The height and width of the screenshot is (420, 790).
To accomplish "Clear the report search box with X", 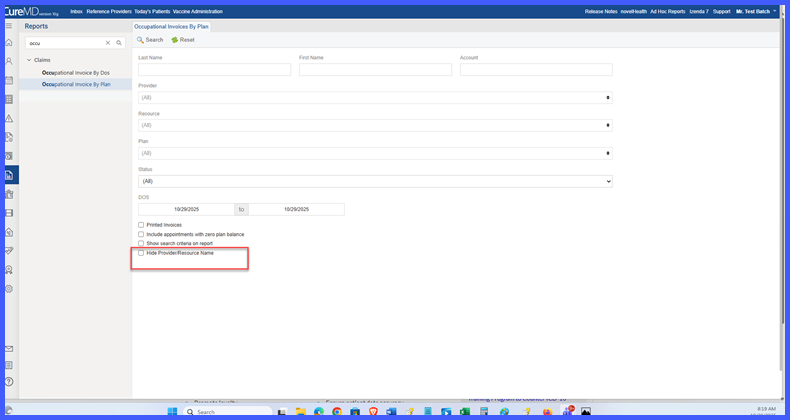I will tap(108, 43).
